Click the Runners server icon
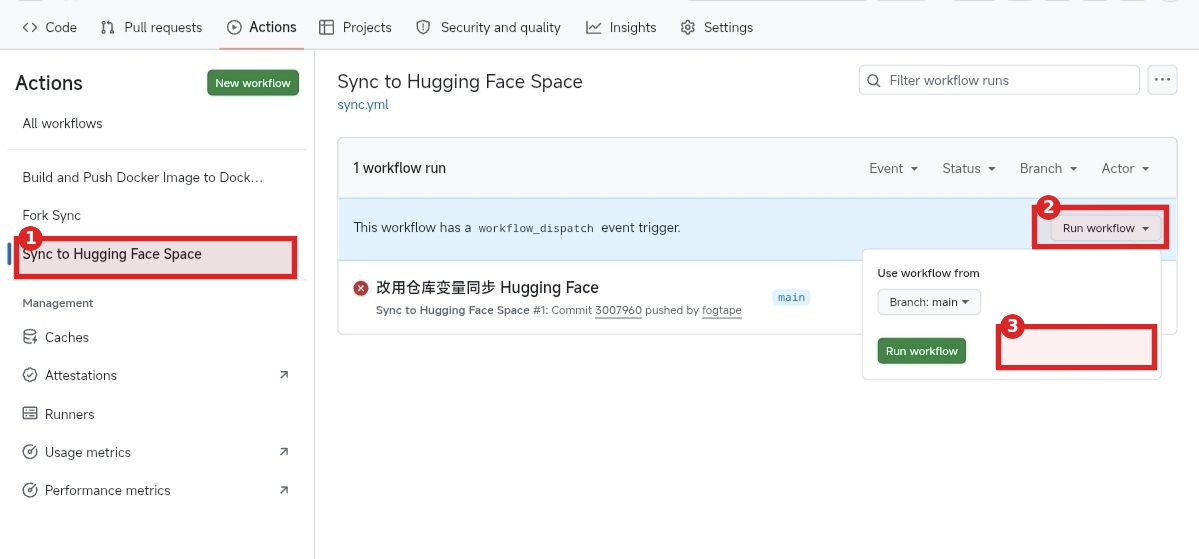The image size is (1199, 559). [30, 414]
